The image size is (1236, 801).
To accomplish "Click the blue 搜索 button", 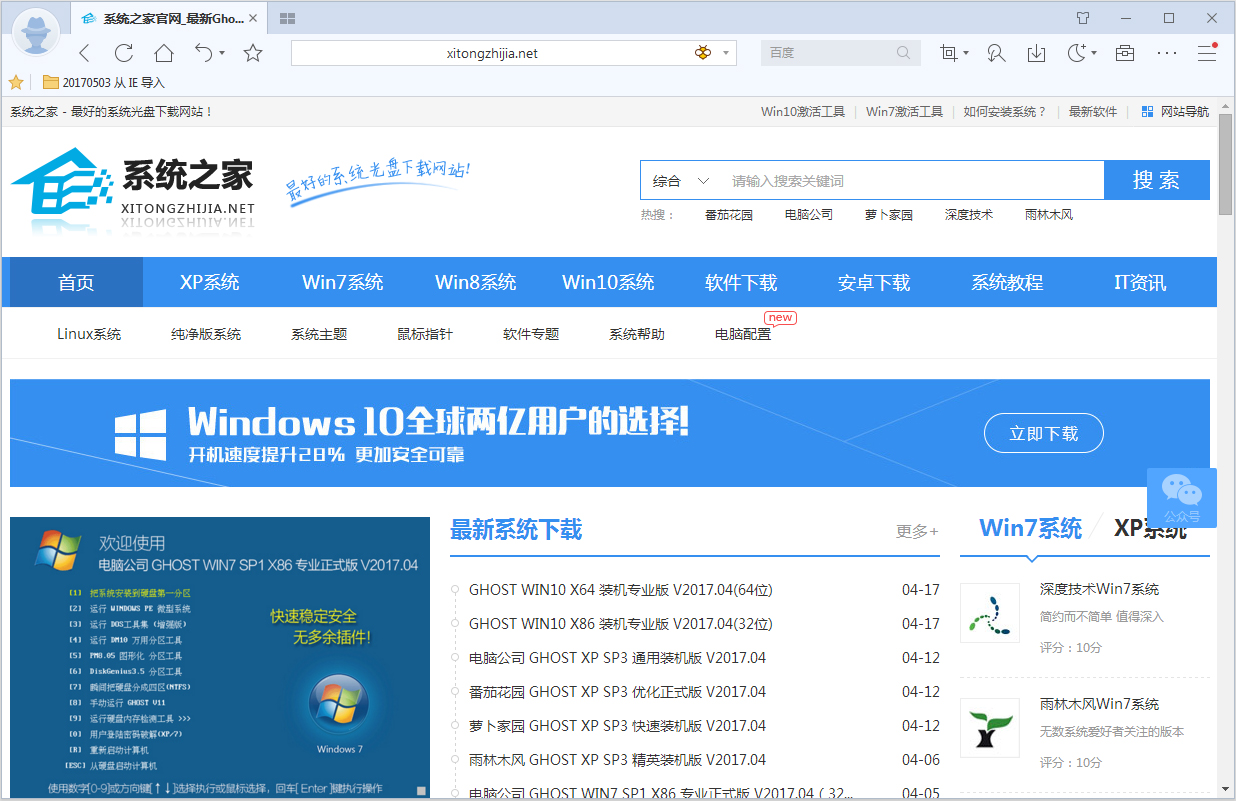I will tap(1157, 181).
